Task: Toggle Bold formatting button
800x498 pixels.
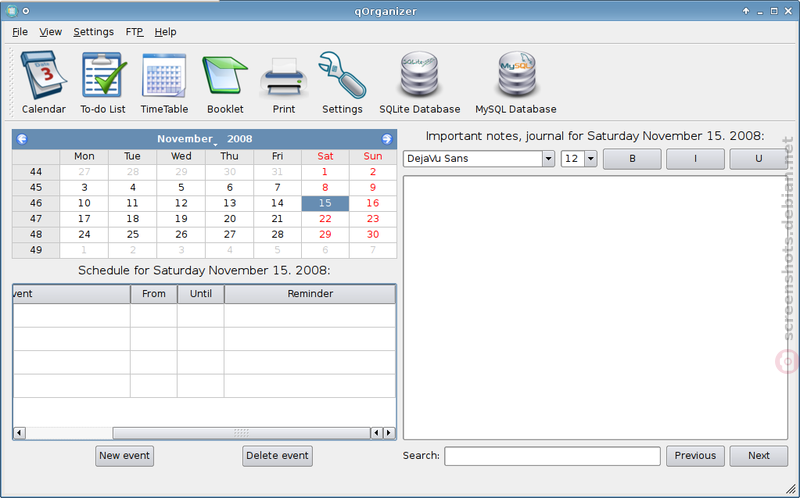Action: click(x=632, y=159)
